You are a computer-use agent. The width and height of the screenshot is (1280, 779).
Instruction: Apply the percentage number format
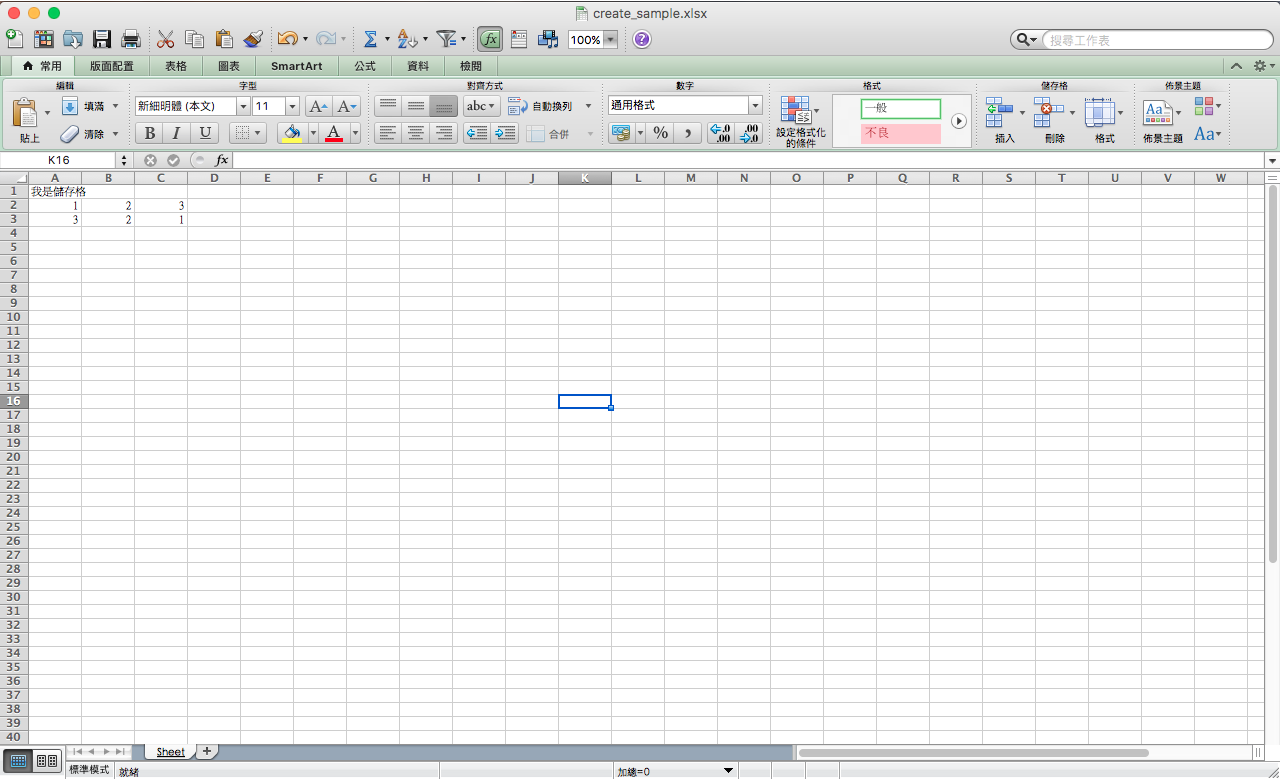660,132
